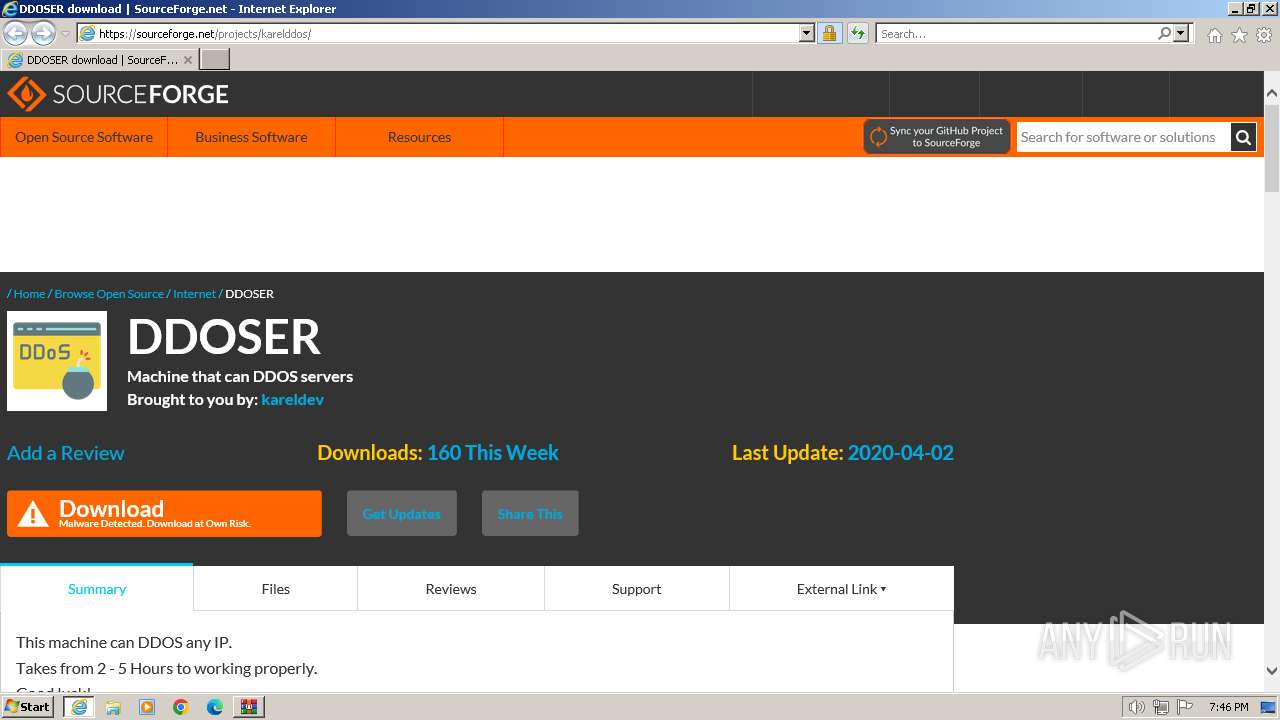Open the IE Tools gear icon
The width and height of the screenshot is (1280, 720).
click(x=1264, y=35)
